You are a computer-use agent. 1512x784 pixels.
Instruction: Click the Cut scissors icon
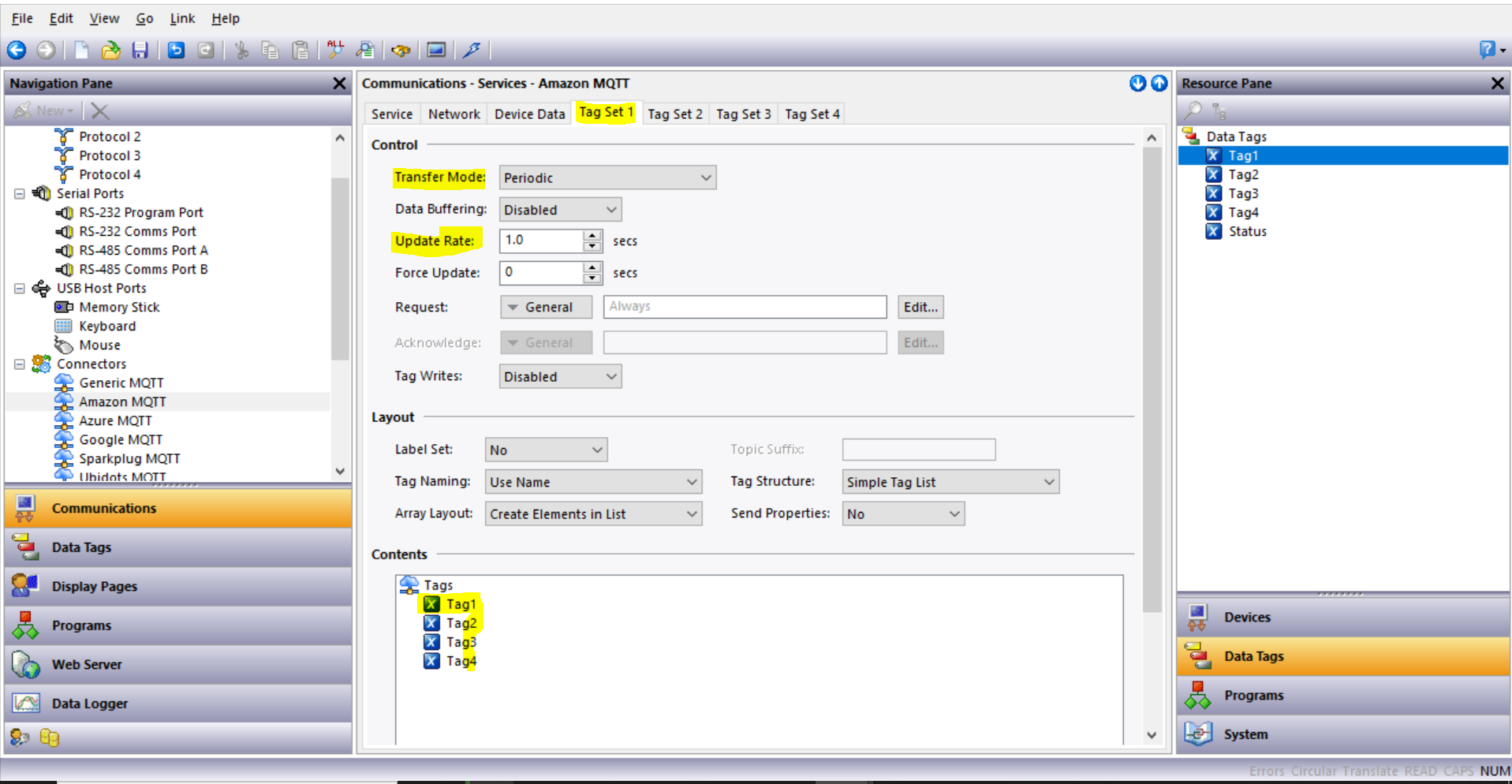click(241, 50)
